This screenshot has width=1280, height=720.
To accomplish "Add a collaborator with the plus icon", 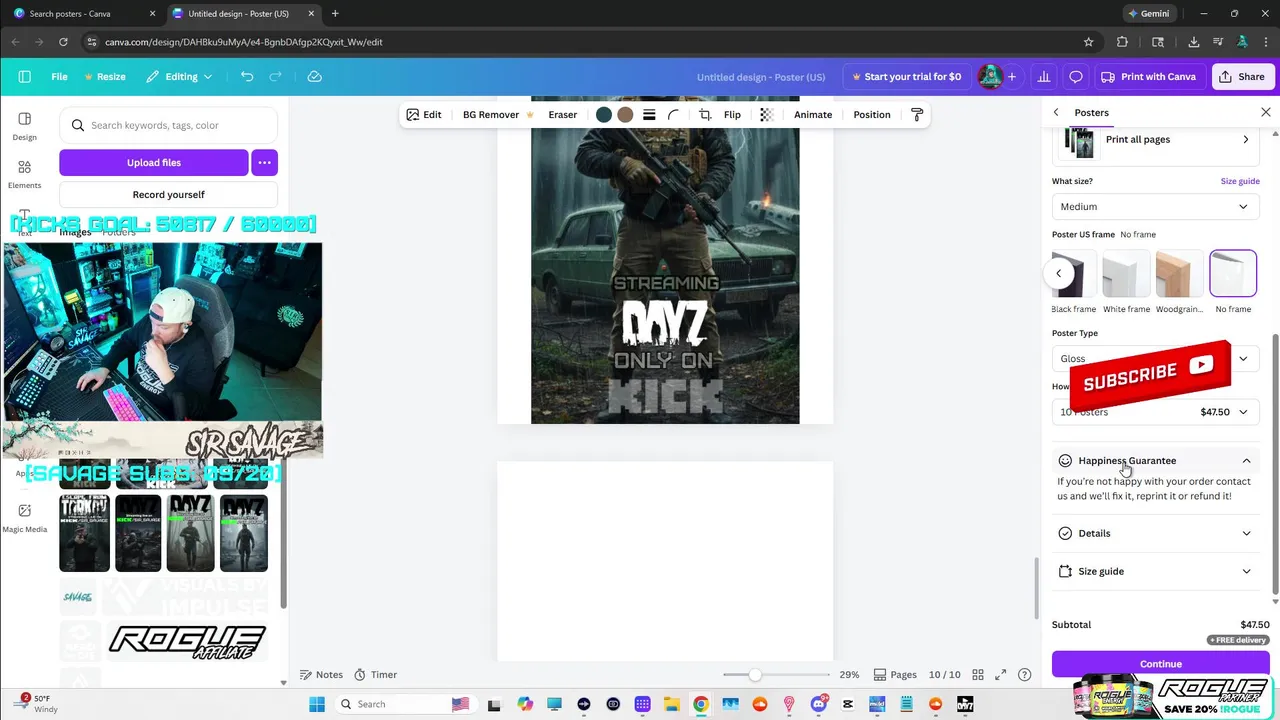I will pos(1011,77).
